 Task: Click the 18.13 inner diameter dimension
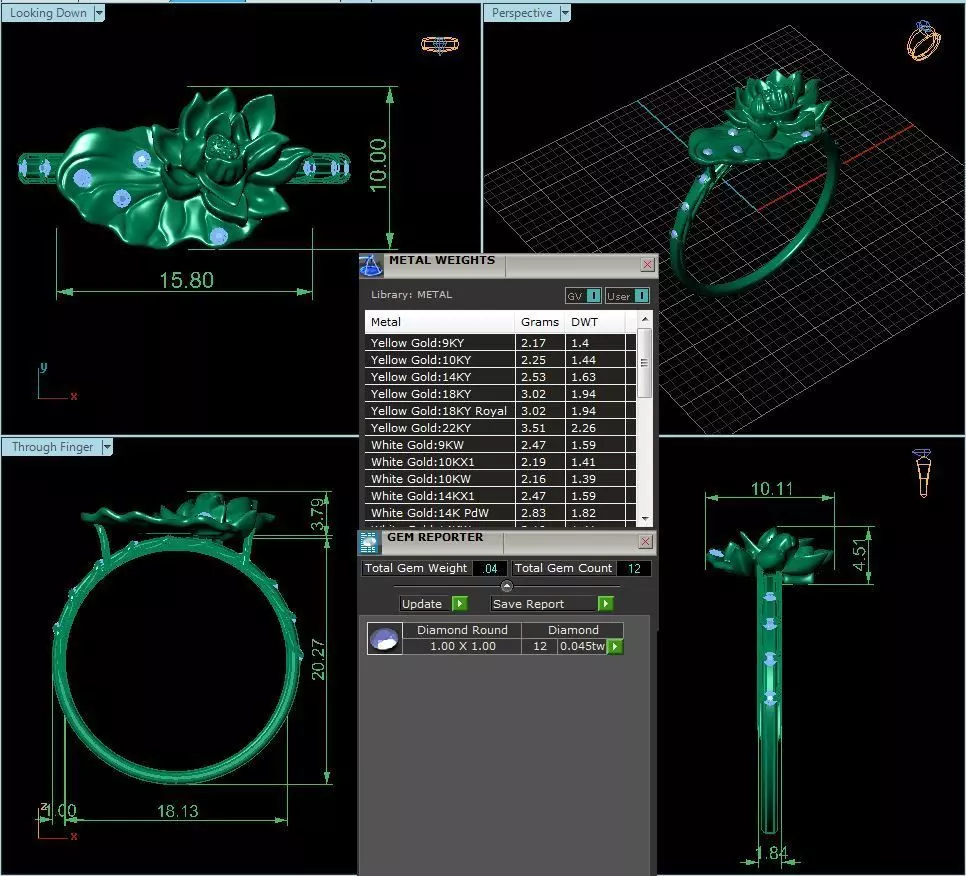[177, 811]
